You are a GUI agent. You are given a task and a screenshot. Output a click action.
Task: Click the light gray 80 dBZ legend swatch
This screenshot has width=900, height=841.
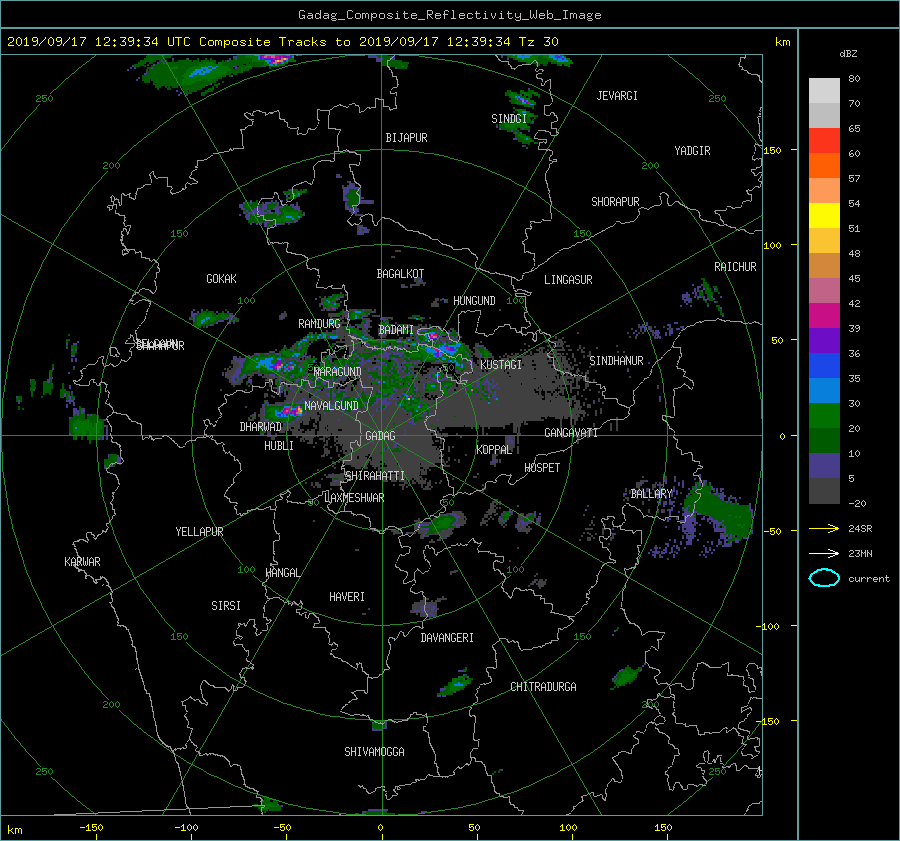tap(824, 90)
